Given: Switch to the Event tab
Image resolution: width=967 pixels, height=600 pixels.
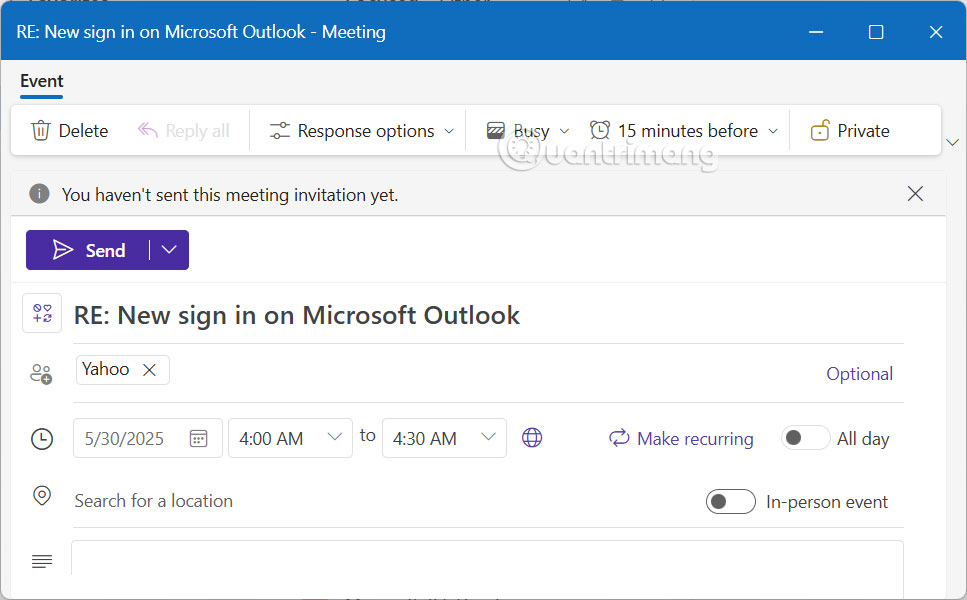Looking at the screenshot, I should pyautogui.click(x=41, y=82).
